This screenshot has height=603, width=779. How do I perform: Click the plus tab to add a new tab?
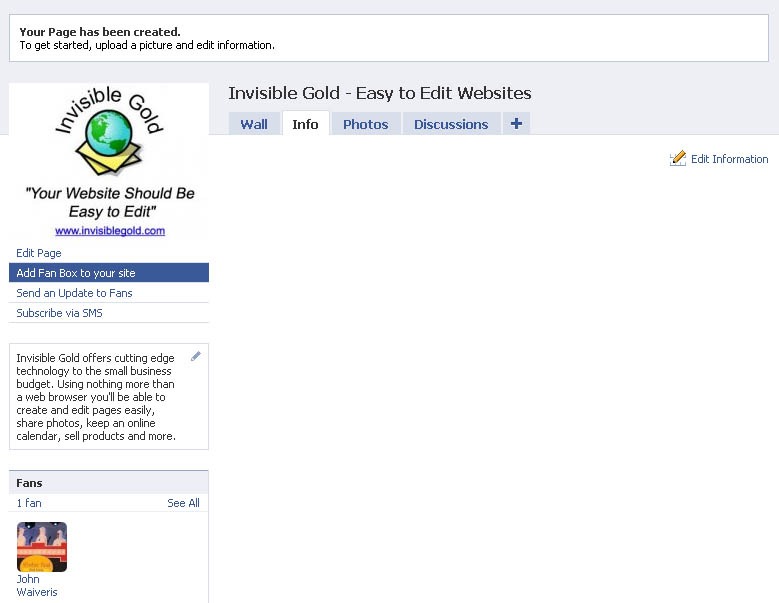point(516,123)
